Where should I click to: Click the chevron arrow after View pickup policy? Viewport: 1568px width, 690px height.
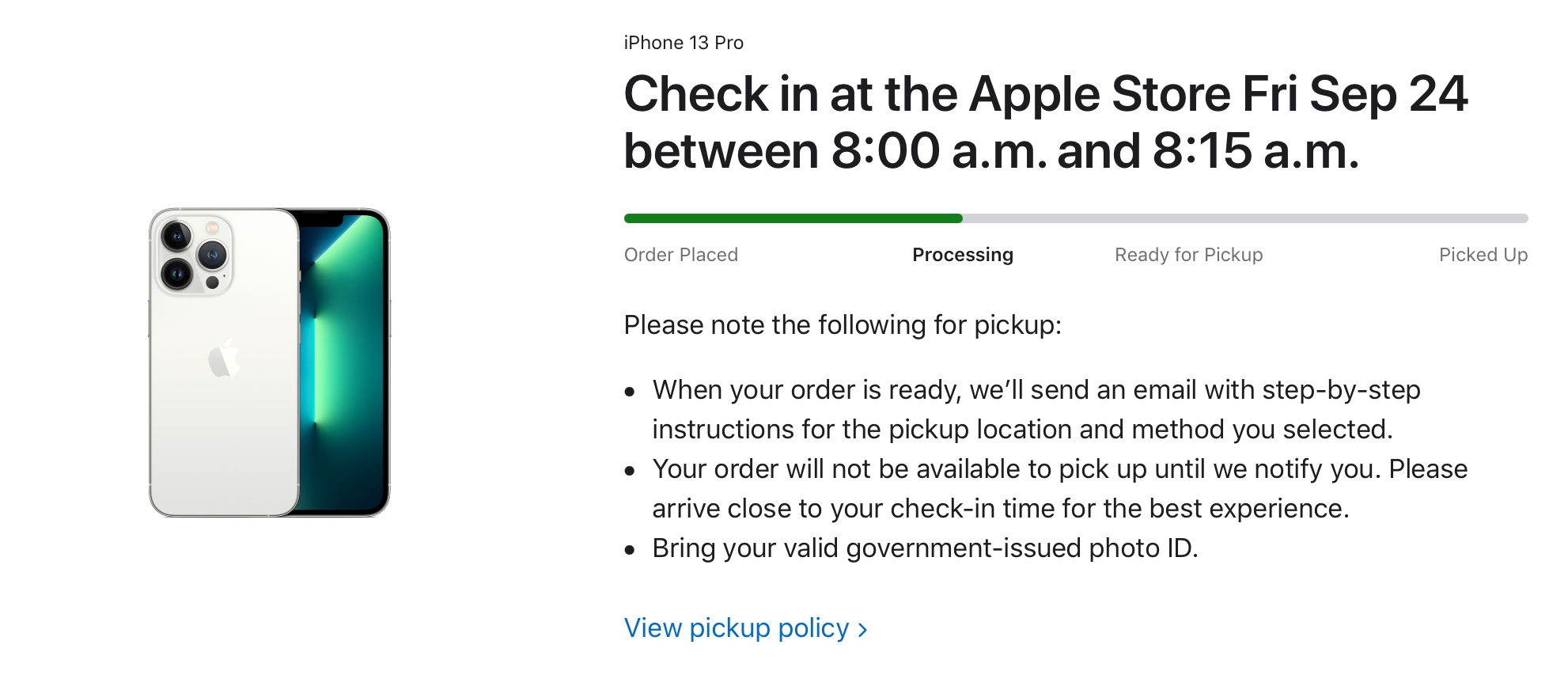(x=863, y=630)
